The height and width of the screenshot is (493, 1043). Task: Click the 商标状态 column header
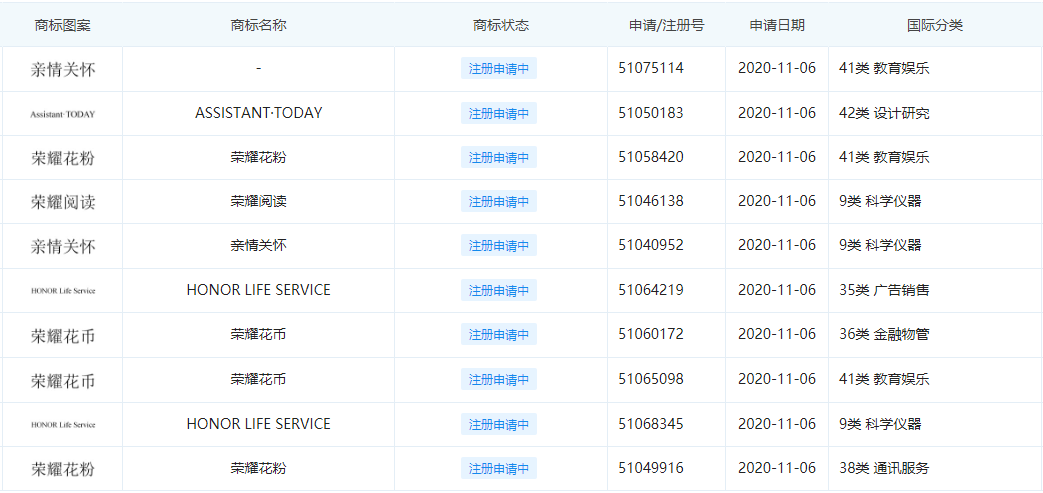tap(501, 25)
